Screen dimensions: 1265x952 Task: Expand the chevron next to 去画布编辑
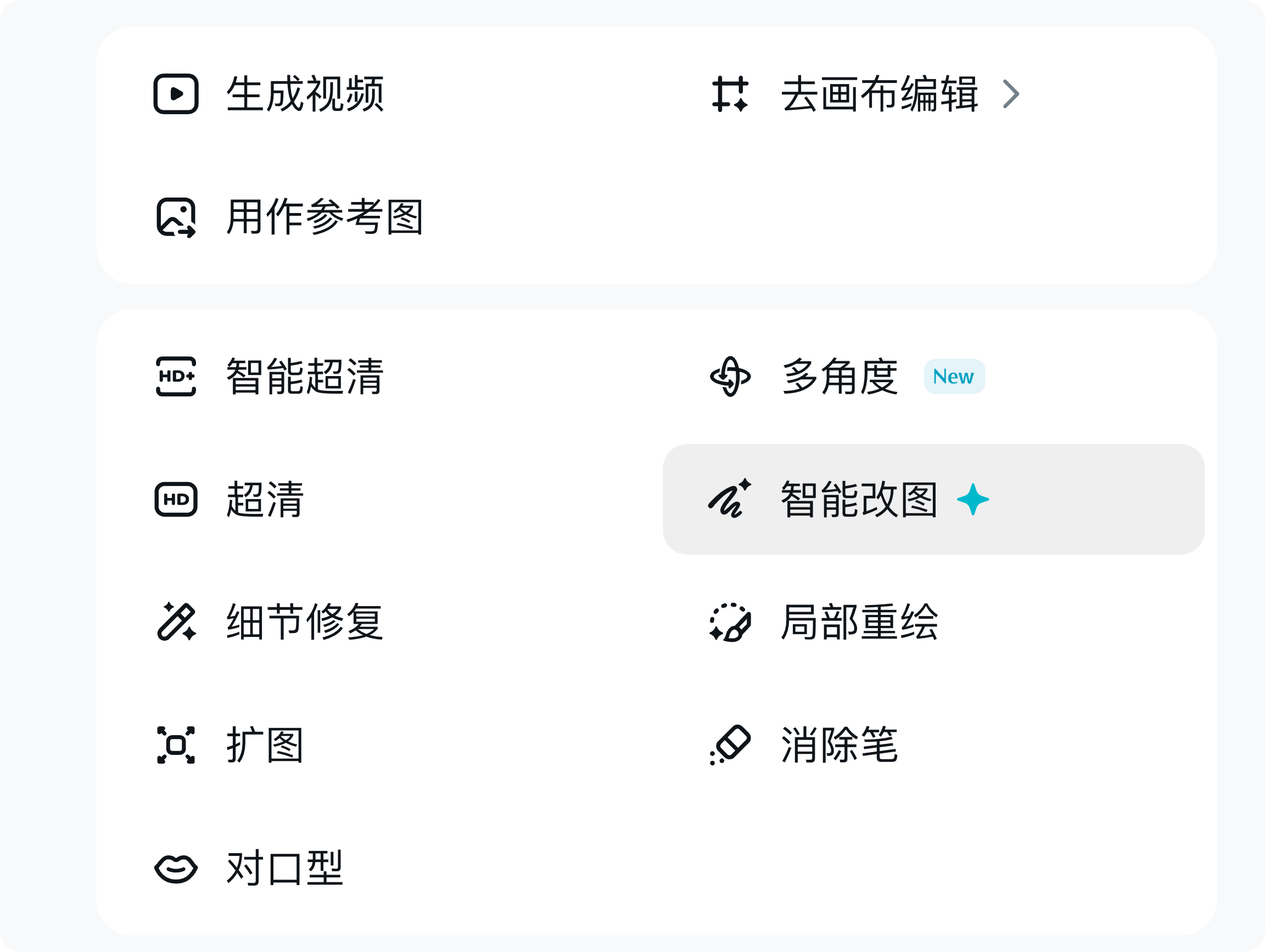click(1011, 94)
